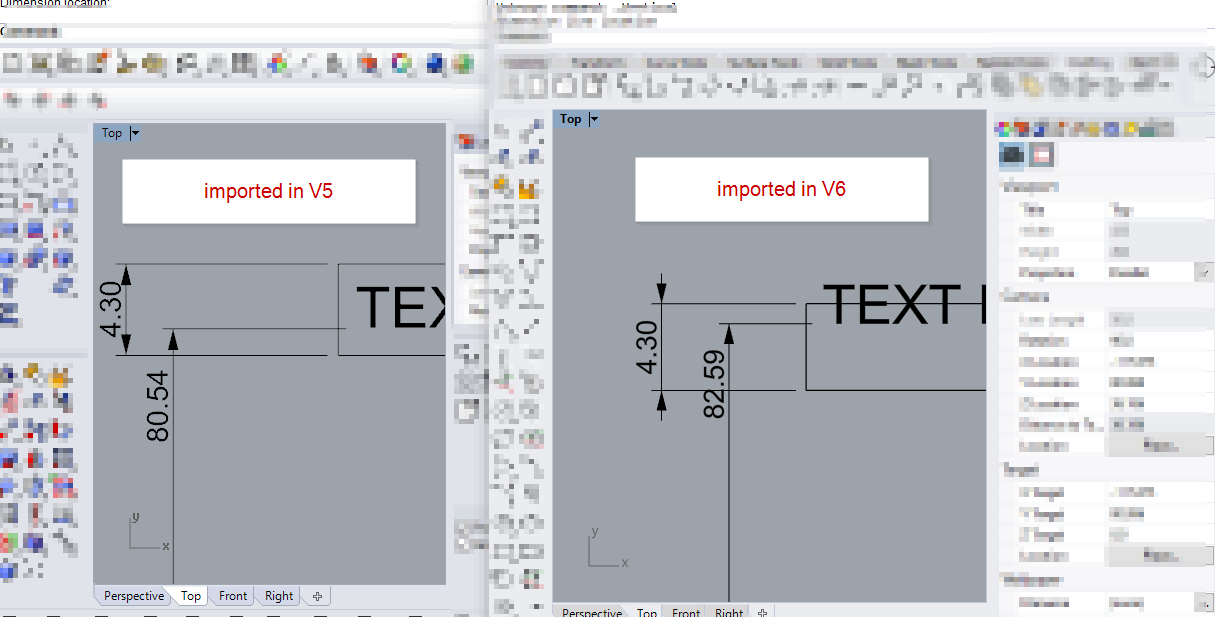Add a new viewport tab in V5 window
The height and width of the screenshot is (617, 1215).
(317, 596)
